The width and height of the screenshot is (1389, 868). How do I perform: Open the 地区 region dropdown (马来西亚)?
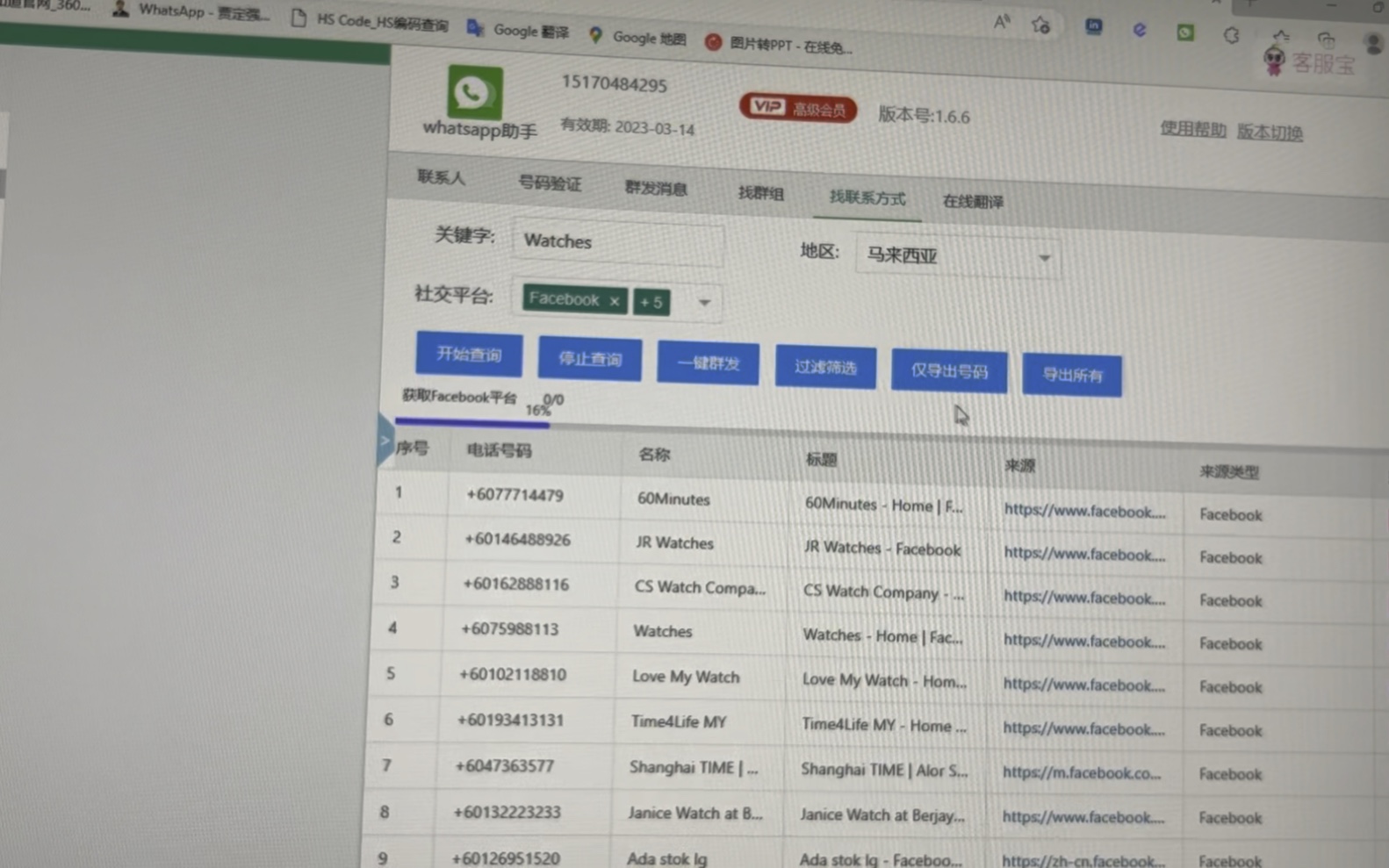click(x=958, y=255)
